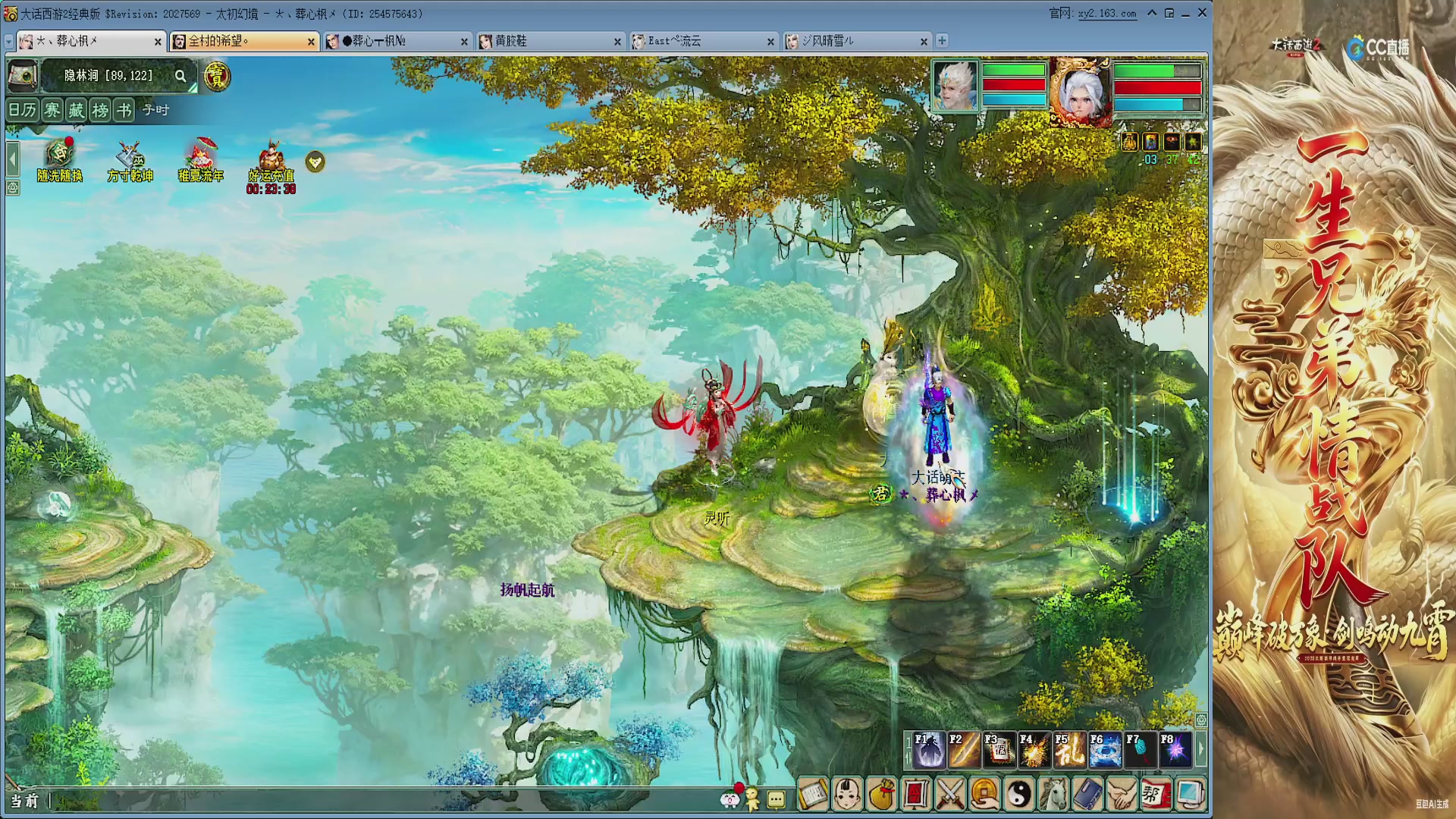This screenshot has width=1456, height=819.
Task: Open the computer monitor system icon
Action: [1191, 795]
